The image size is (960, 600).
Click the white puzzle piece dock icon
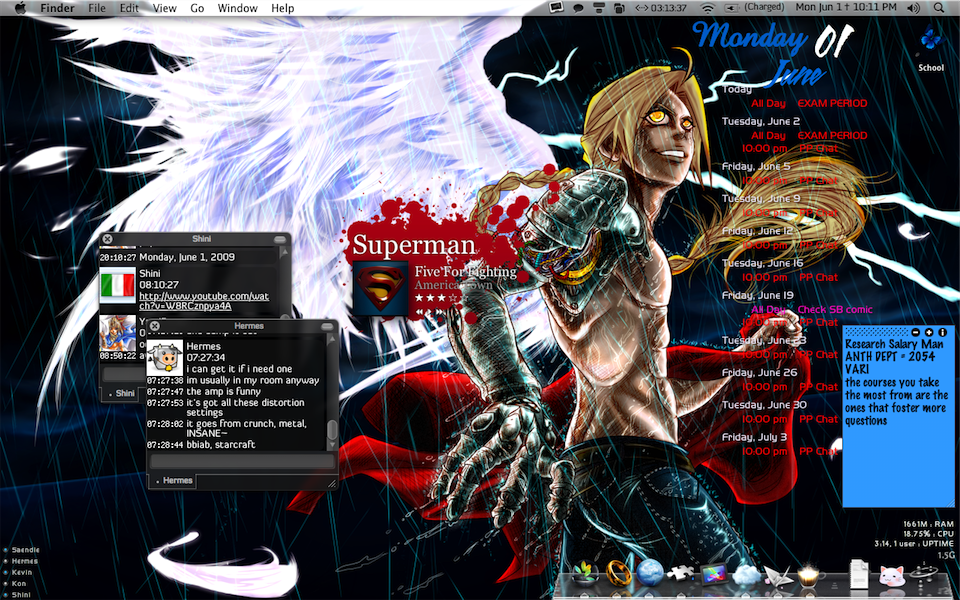(681, 574)
